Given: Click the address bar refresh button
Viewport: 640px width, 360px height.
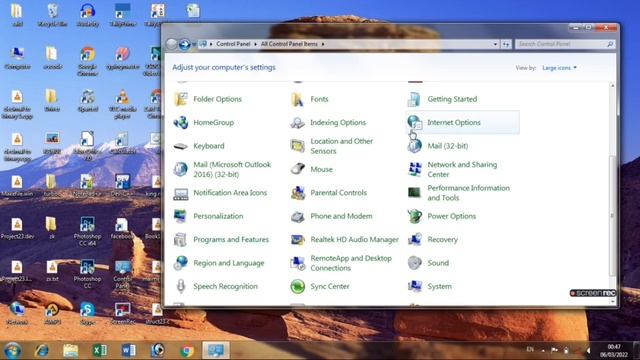Looking at the screenshot, I should [506, 44].
